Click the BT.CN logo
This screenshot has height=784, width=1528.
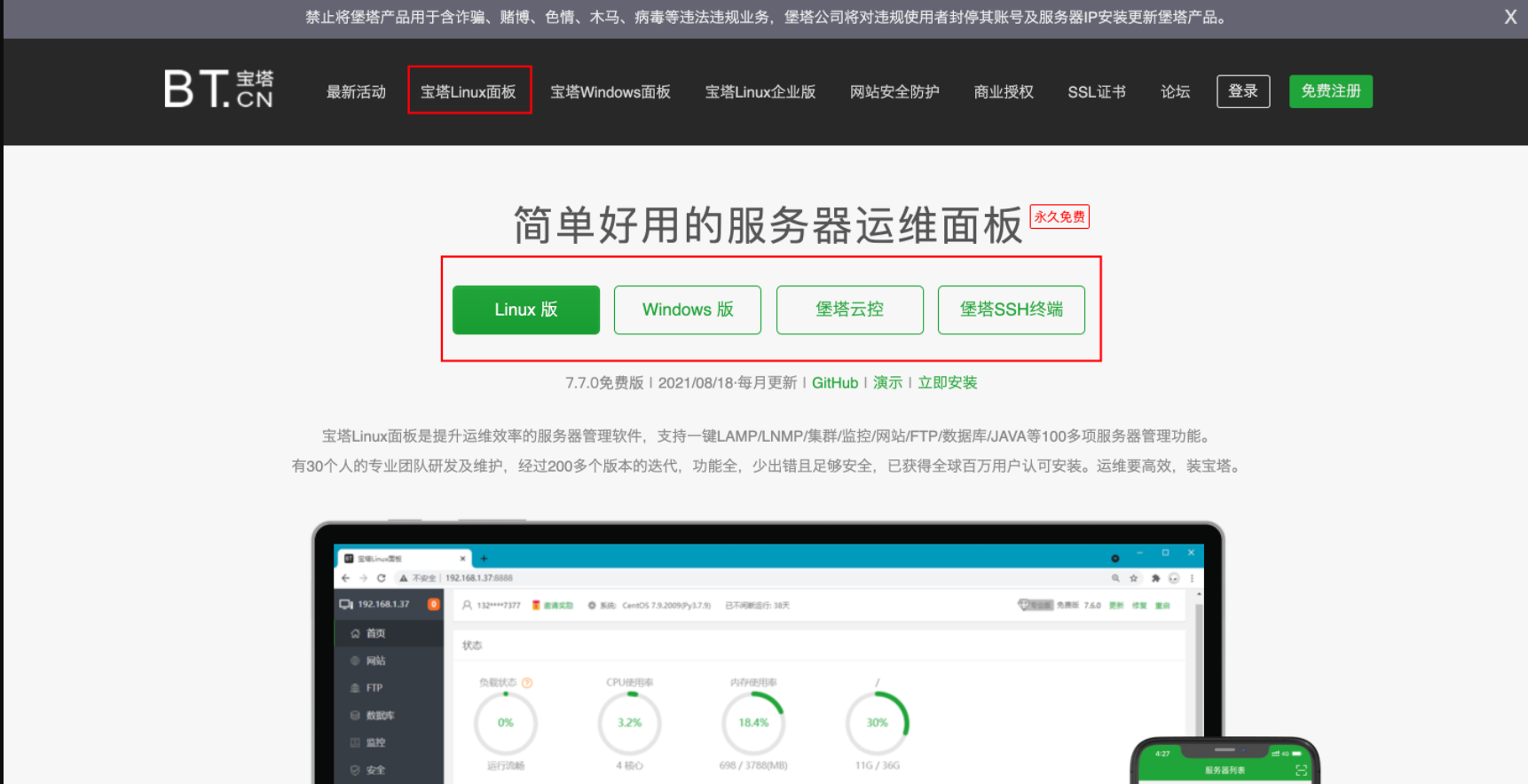pos(218,90)
